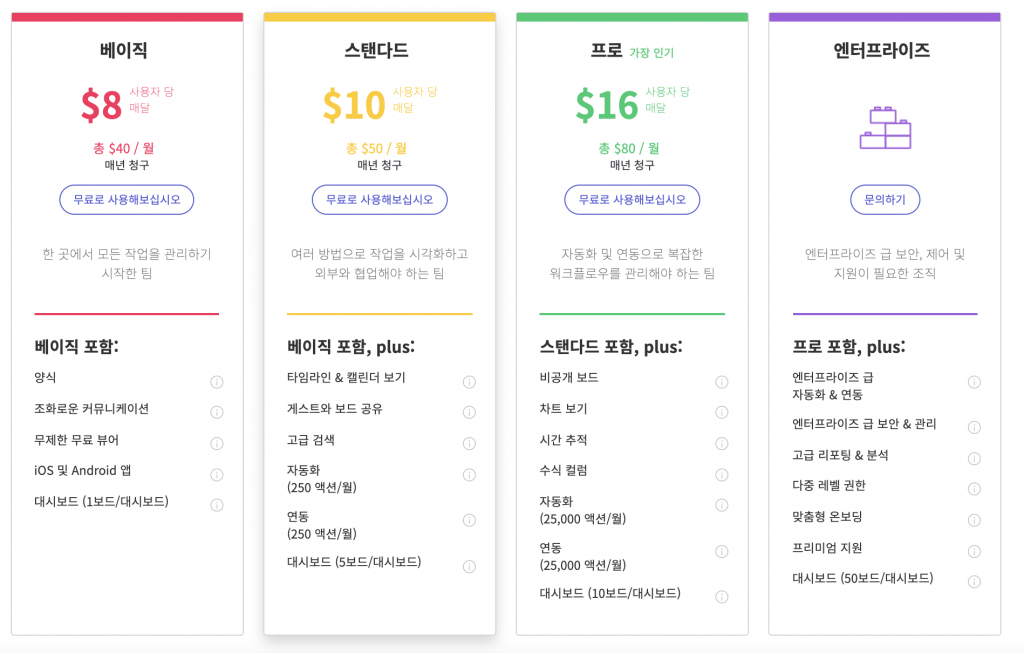This screenshot has height=653, width=1024.
Task: Start free trial for 스탠다드 plan
Action: click(380, 200)
